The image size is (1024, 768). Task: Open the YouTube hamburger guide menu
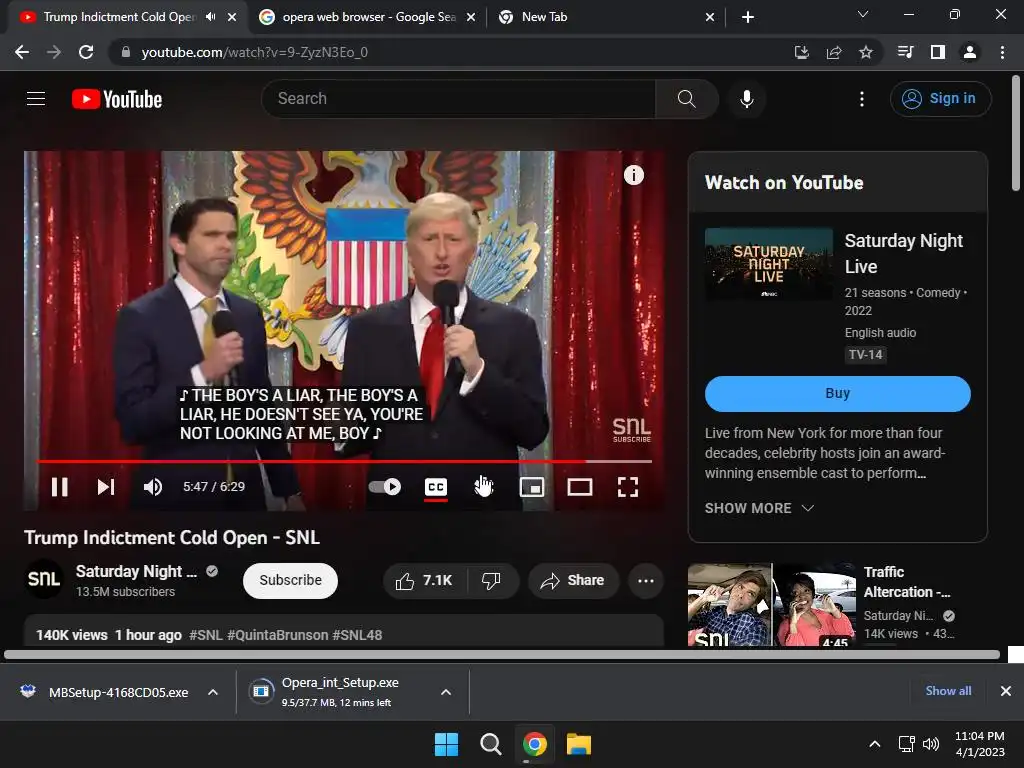36,99
